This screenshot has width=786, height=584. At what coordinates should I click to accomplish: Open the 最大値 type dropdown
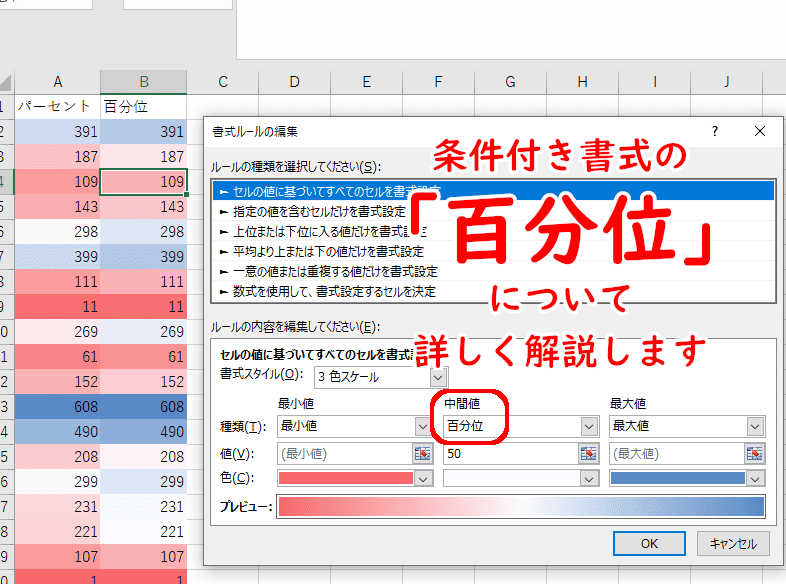(755, 427)
